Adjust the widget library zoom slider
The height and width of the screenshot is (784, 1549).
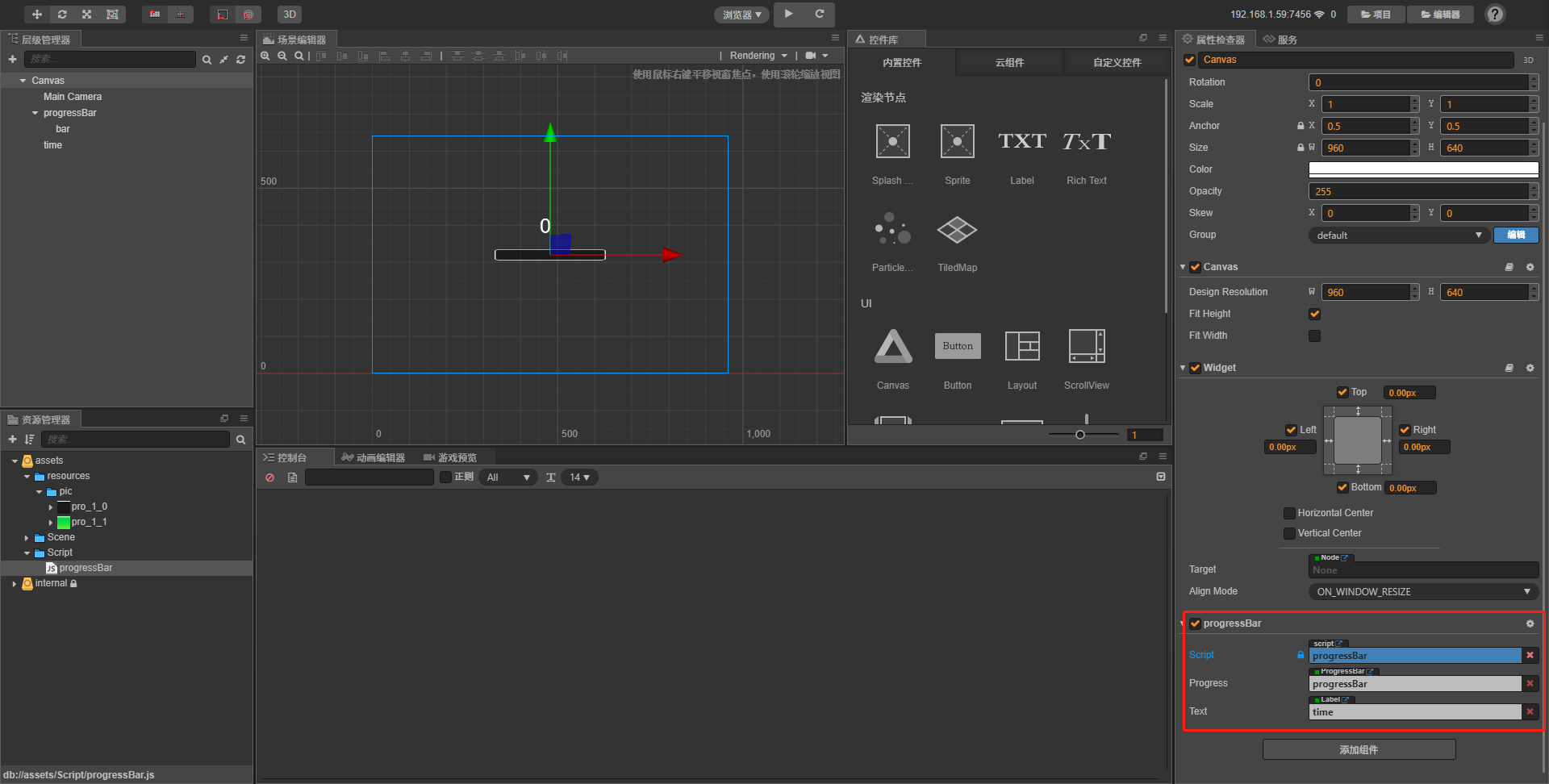pos(1080,435)
